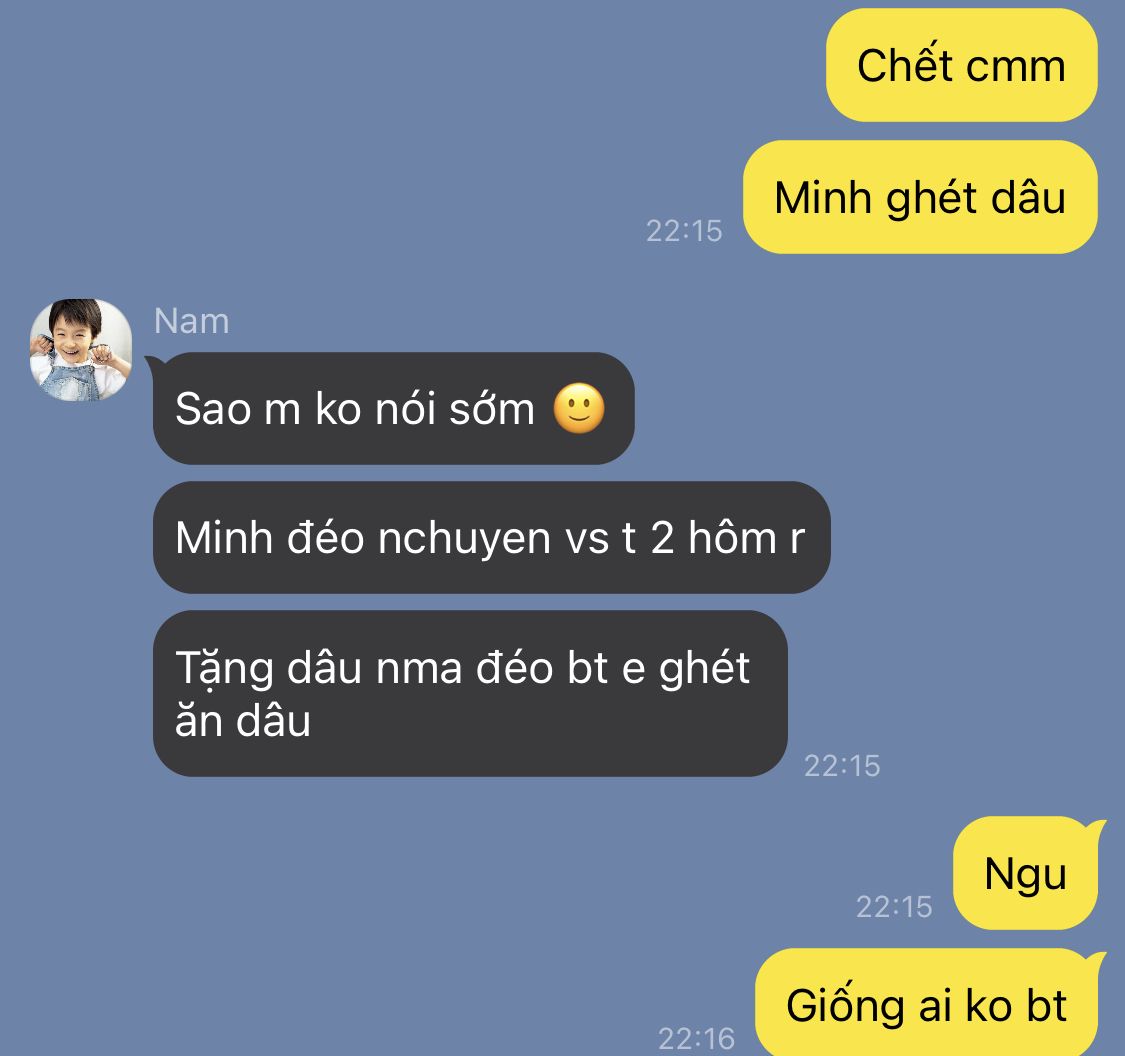Image resolution: width=1125 pixels, height=1056 pixels.
Task: Tap the 'Tặng dâu nma đéo bt' message
Action: pos(470,694)
